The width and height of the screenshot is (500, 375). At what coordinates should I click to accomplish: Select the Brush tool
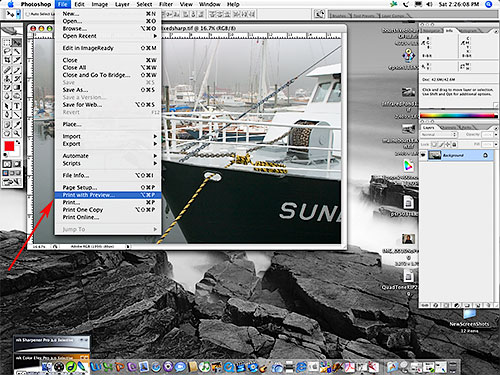(17, 70)
